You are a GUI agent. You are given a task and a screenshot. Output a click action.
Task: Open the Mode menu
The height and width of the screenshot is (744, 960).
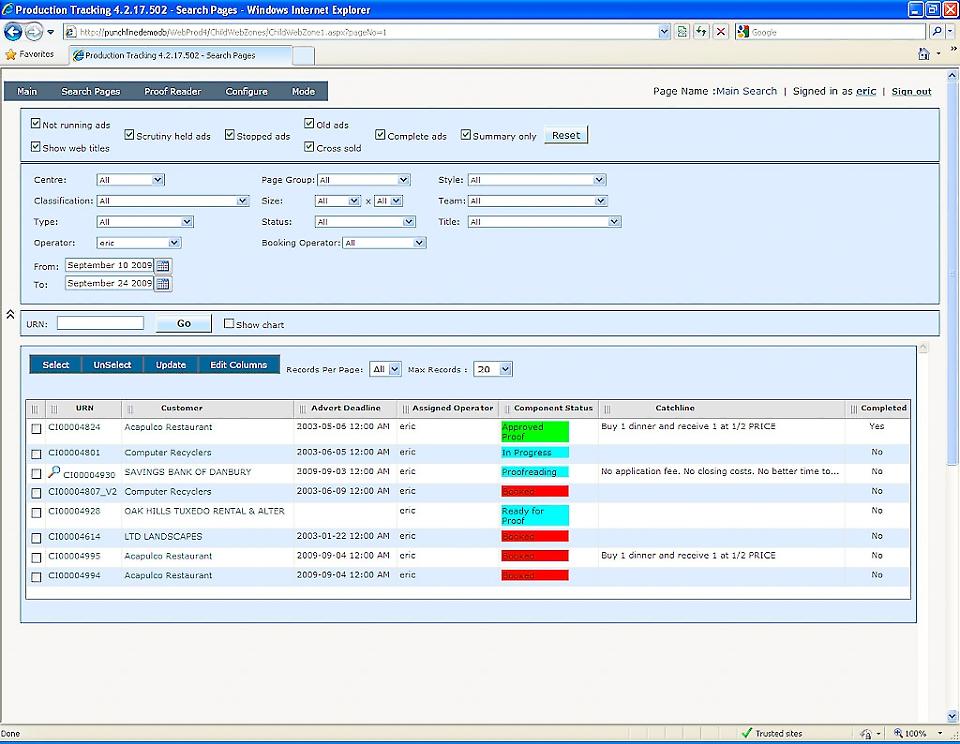click(x=303, y=91)
